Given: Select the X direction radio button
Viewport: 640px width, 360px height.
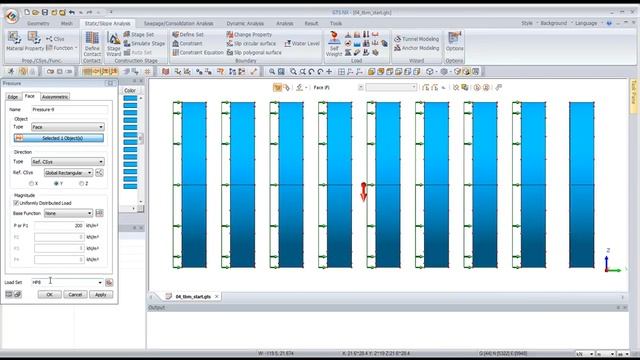Looking at the screenshot, I should (31, 184).
